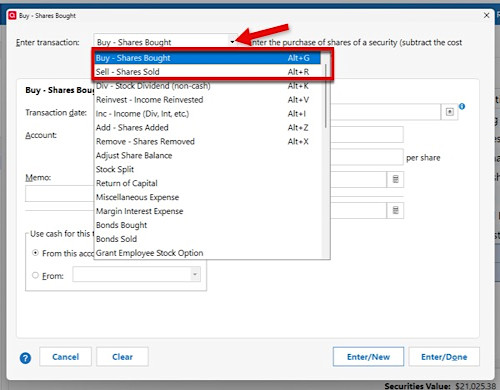This screenshot has width=500, height=390.
Task: Open the transaction date calendar picker icon
Action: pos(450,112)
